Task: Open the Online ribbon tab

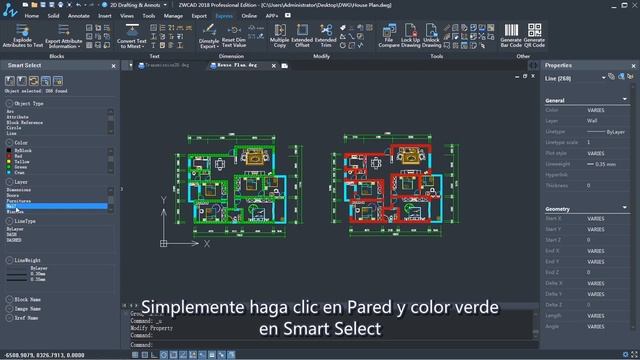Action: (249, 16)
